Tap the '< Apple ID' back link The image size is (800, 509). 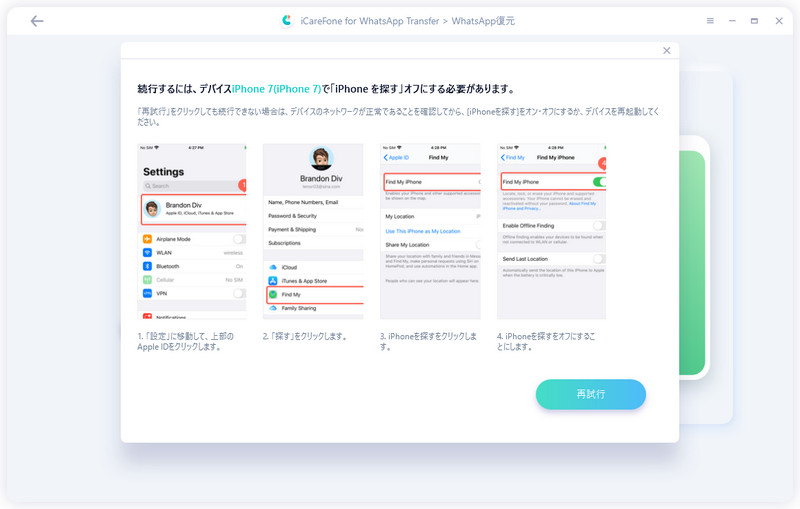click(x=398, y=157)
